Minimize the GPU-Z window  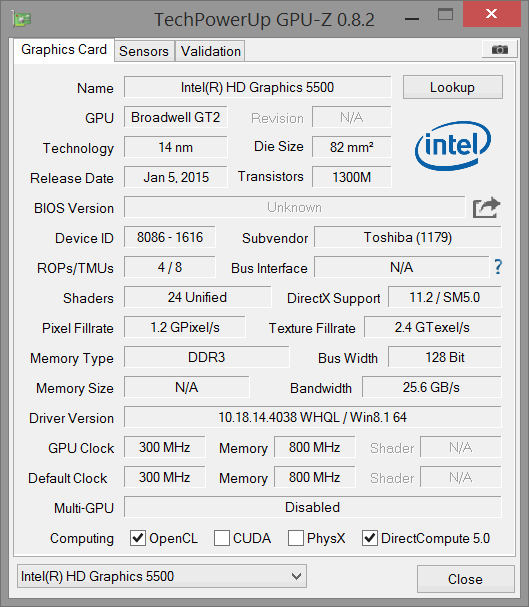[412, 19]
